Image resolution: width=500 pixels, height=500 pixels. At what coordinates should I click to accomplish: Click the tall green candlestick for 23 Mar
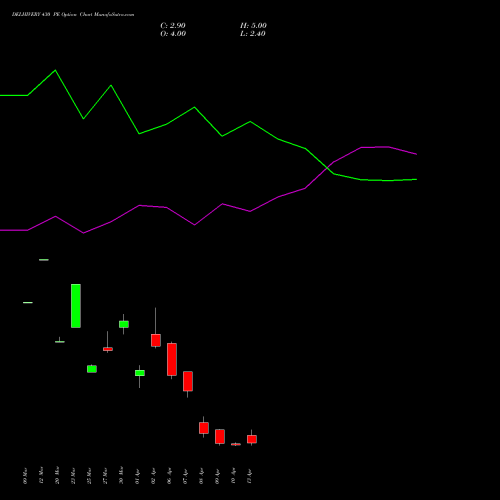[x=76, y=306]
